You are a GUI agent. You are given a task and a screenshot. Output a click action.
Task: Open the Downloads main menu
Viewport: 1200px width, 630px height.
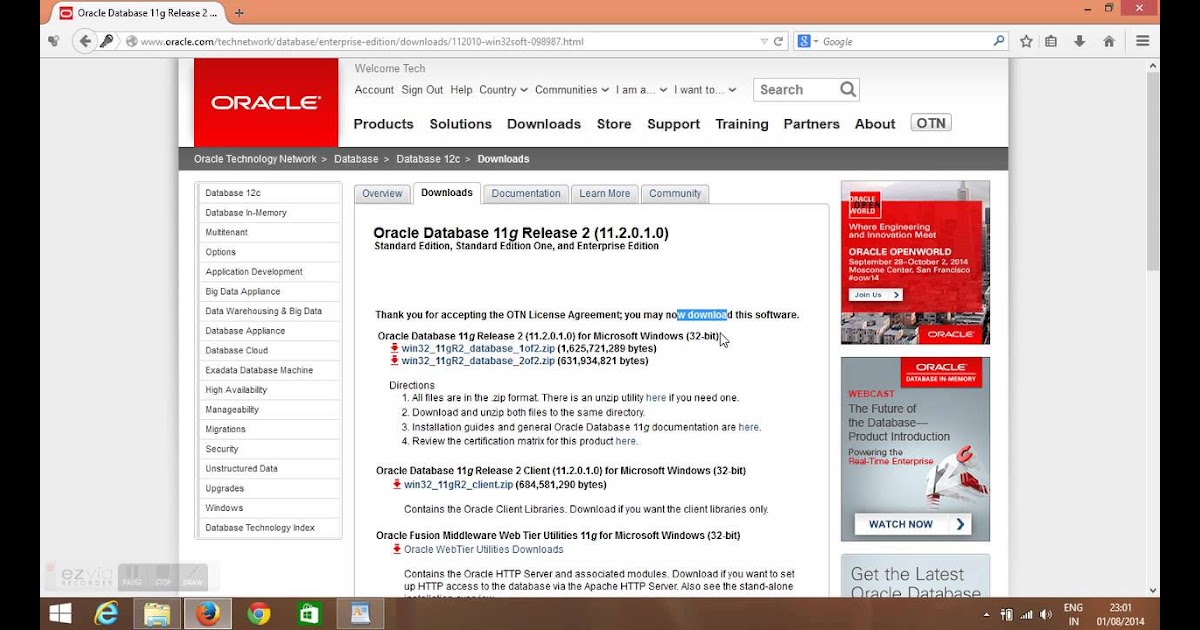pos(544,124)
